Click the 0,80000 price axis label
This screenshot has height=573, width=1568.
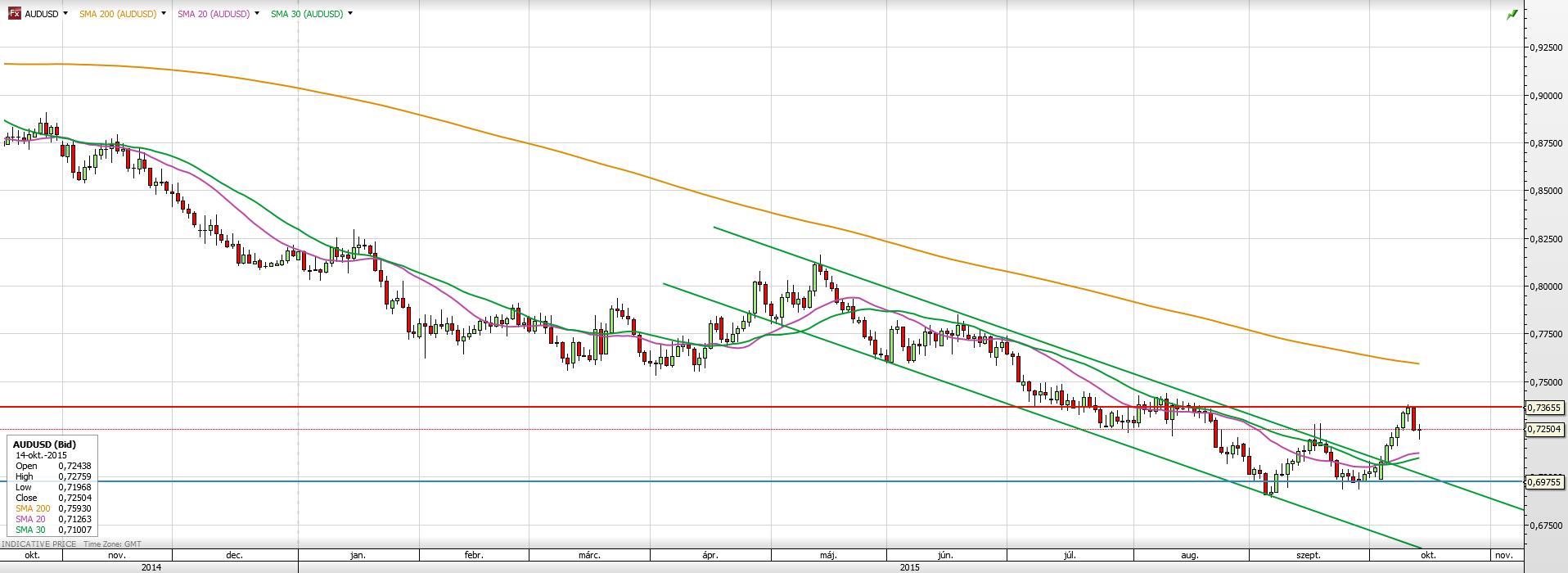coord(1546,286)
